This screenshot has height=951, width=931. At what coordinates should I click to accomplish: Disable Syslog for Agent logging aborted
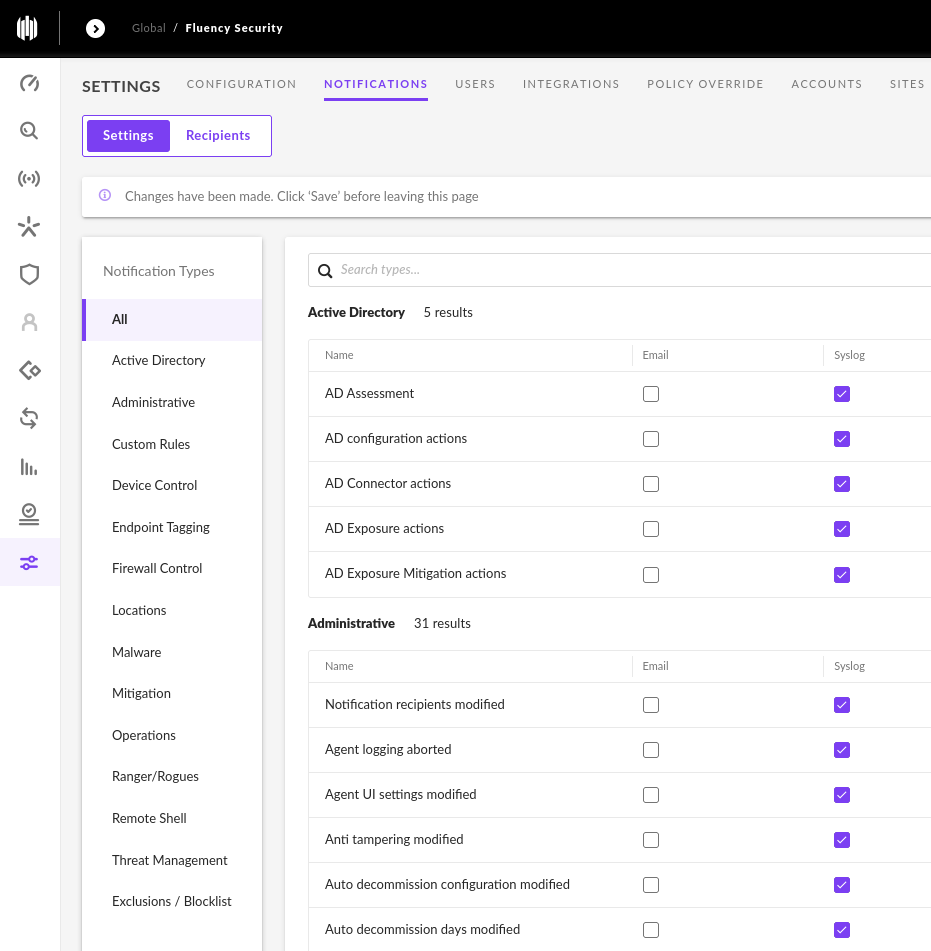point(842,750)
